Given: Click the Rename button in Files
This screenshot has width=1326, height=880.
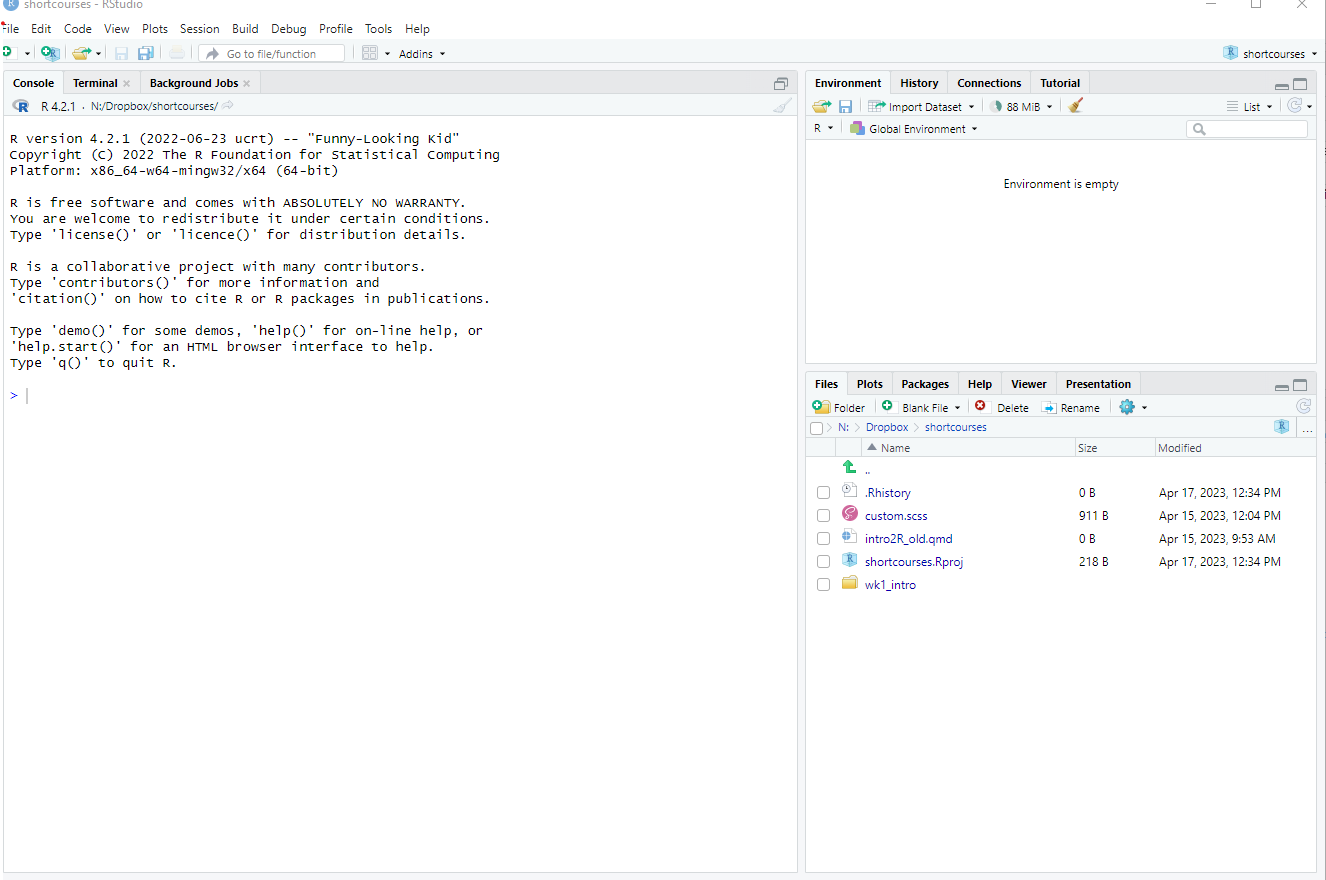Looking at the screenshot, I should click(x=1071, y=407).
